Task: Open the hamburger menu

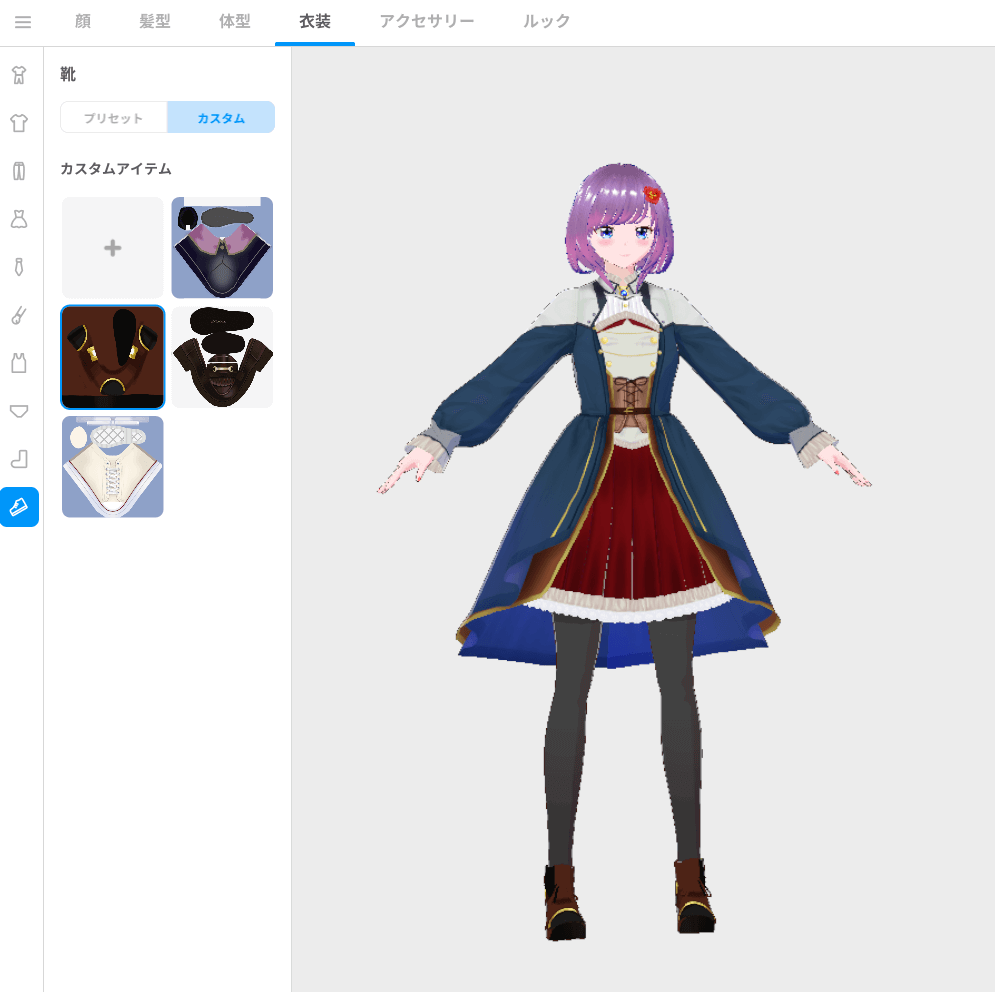Action: tap(23, 22)
